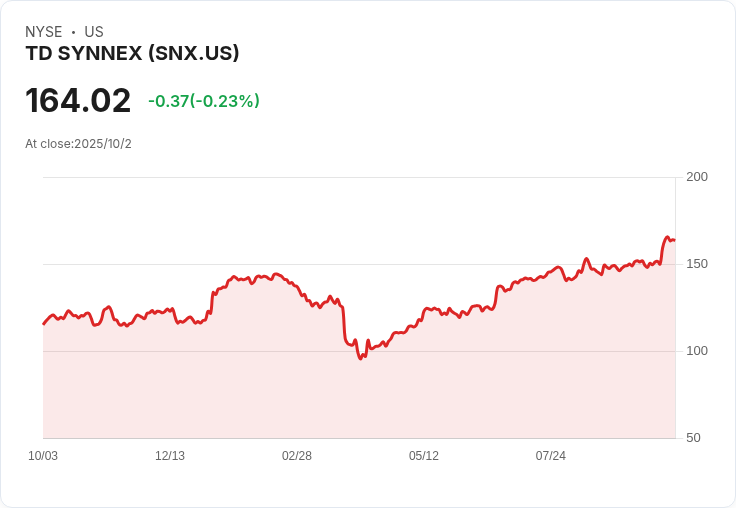
Task: Click the chart's lowest dip near 100
Action: click(360, 358)
